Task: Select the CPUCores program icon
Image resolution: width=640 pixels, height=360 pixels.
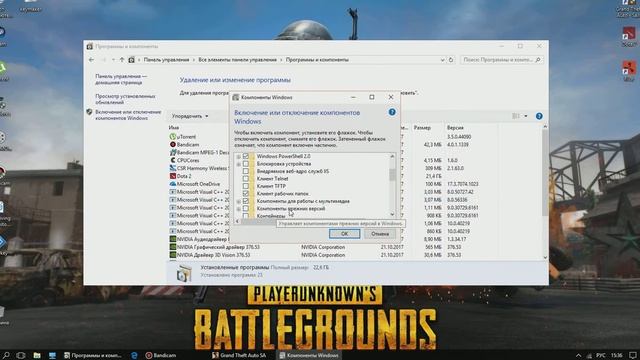Action: click(173, 160)
